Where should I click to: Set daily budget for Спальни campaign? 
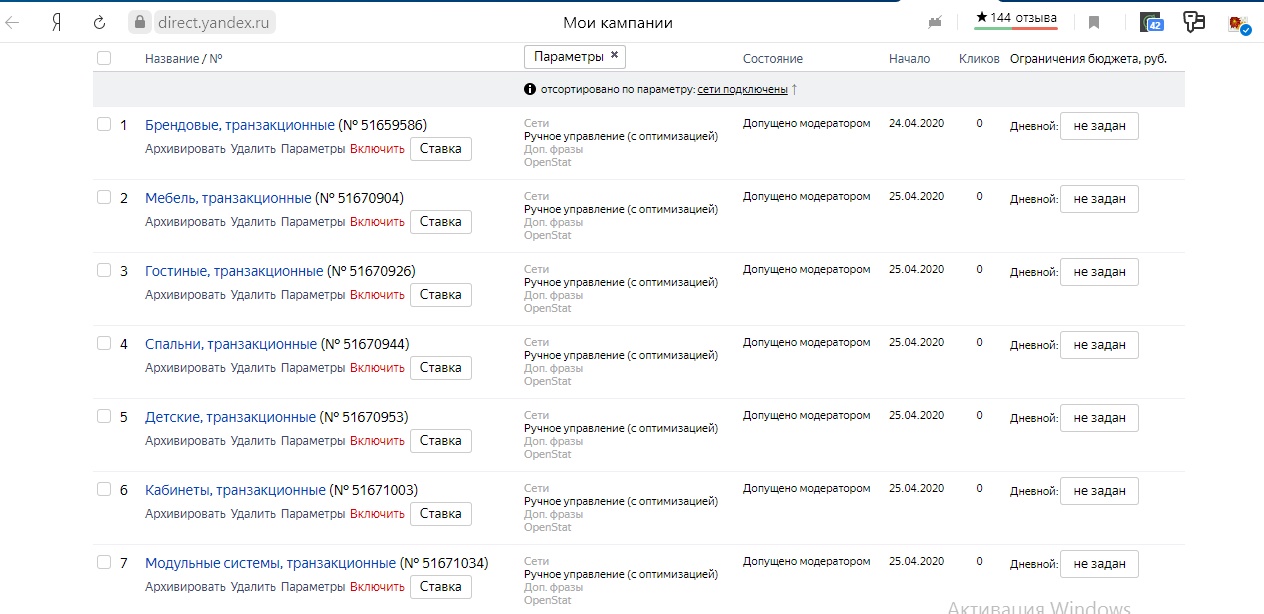coord(1099,345)
